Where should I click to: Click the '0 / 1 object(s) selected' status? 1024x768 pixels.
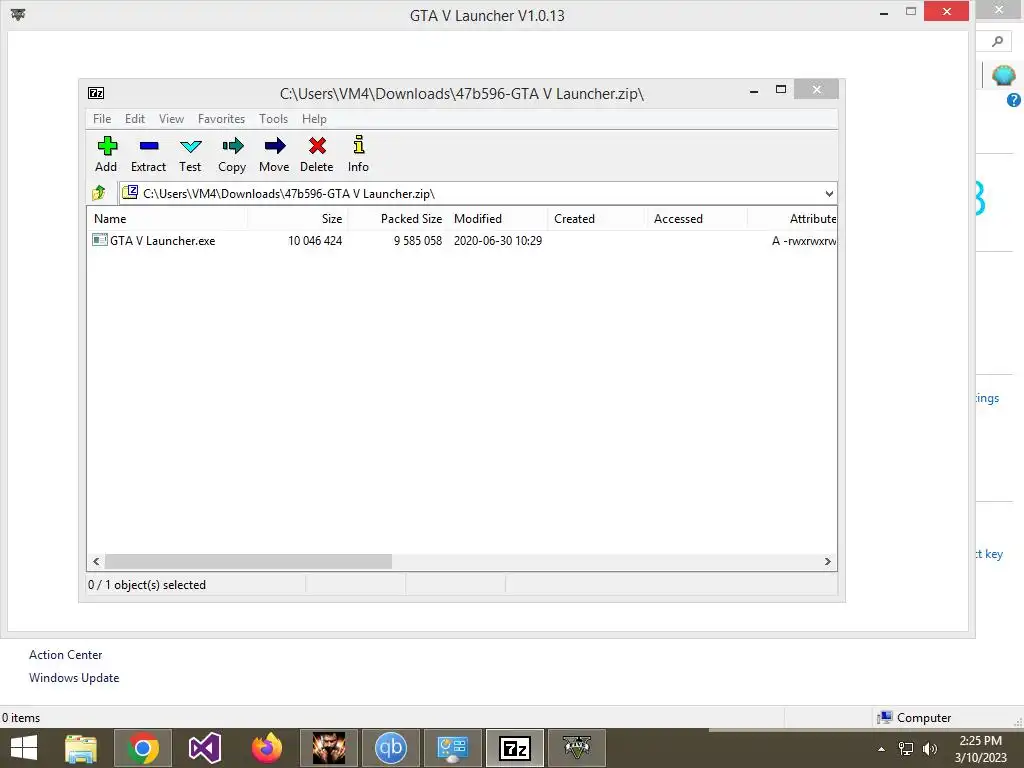click(147, 585)
